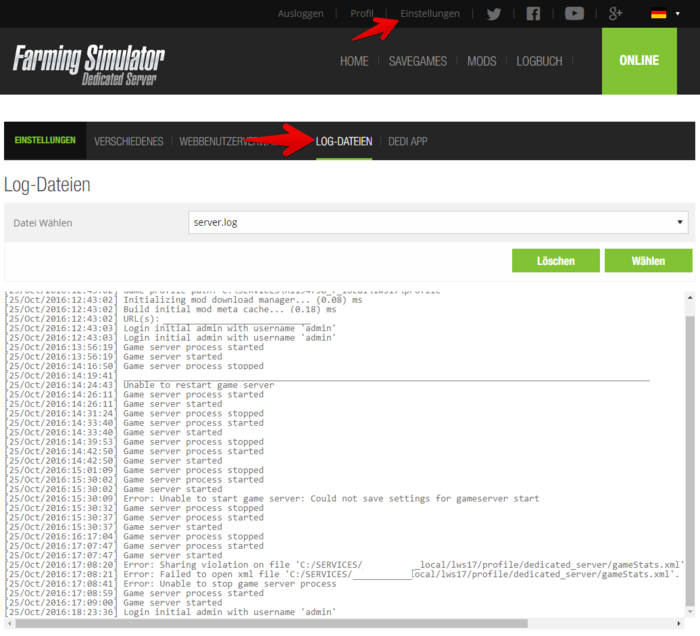
Task: Go to the HOME menu item
Action: (x=354, y=61)
